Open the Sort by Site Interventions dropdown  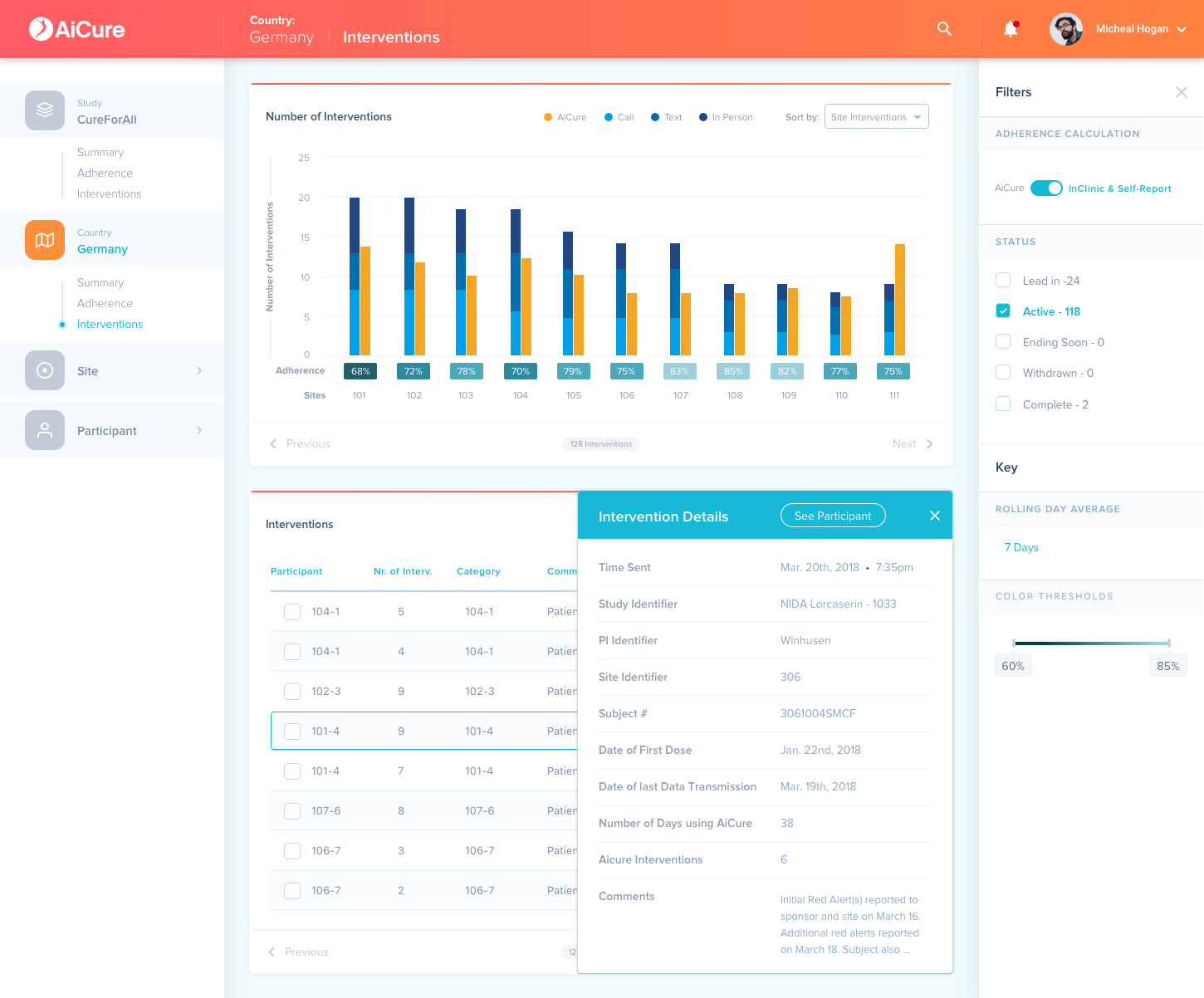(x=876, y=117)
